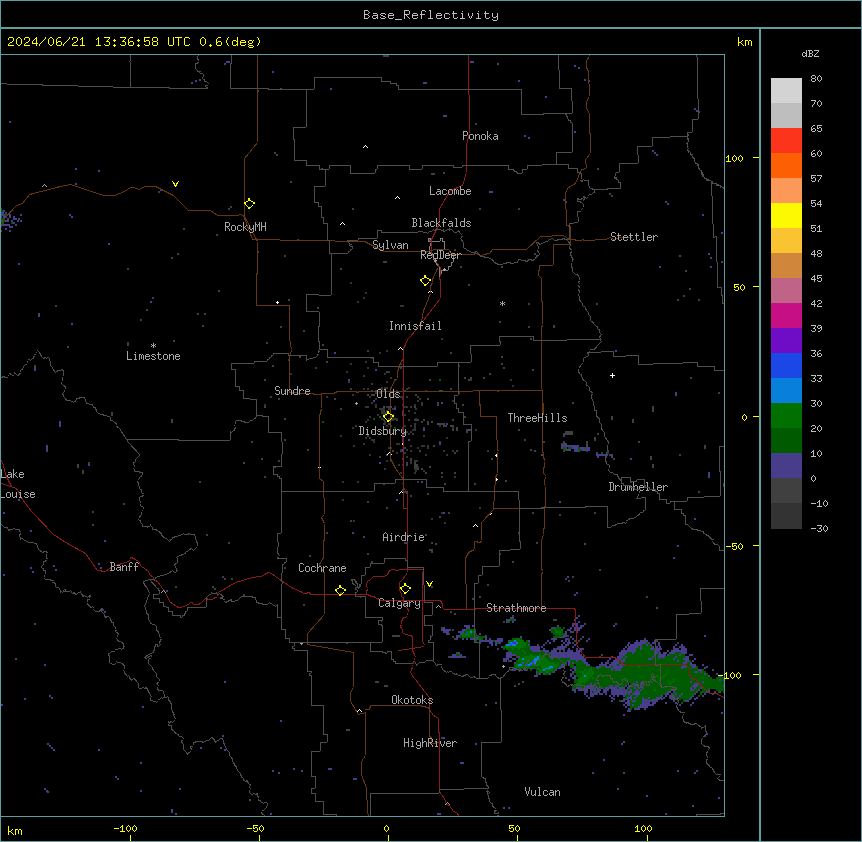Screen dimensions: 862x842
Task: Click the ThreeHills label
Action: (537, 418)
